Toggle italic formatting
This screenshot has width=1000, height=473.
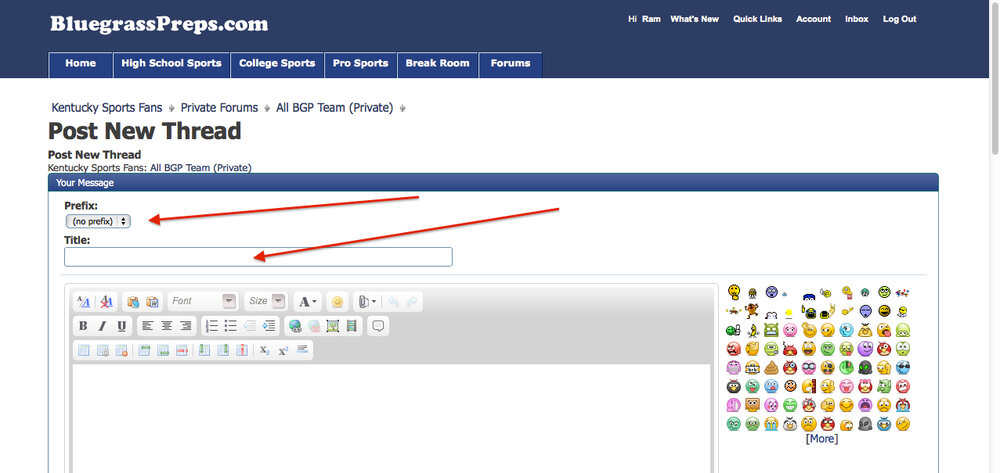(x=102, y=326)
